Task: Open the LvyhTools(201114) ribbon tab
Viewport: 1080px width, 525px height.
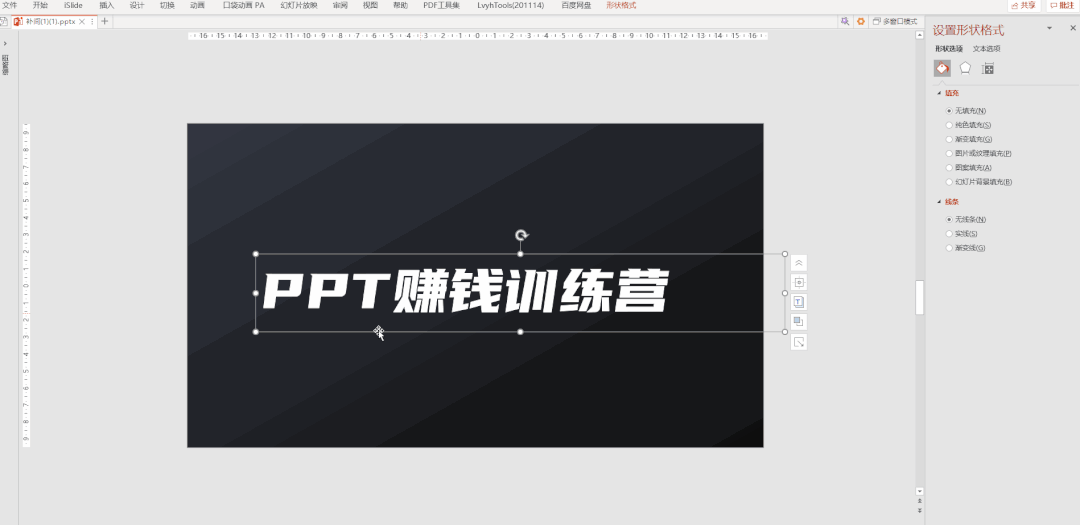Action: click(510, 6)
